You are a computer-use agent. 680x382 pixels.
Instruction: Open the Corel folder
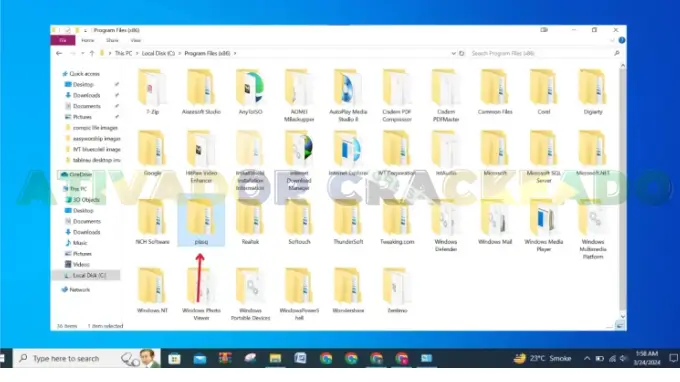tap(544, 92)
